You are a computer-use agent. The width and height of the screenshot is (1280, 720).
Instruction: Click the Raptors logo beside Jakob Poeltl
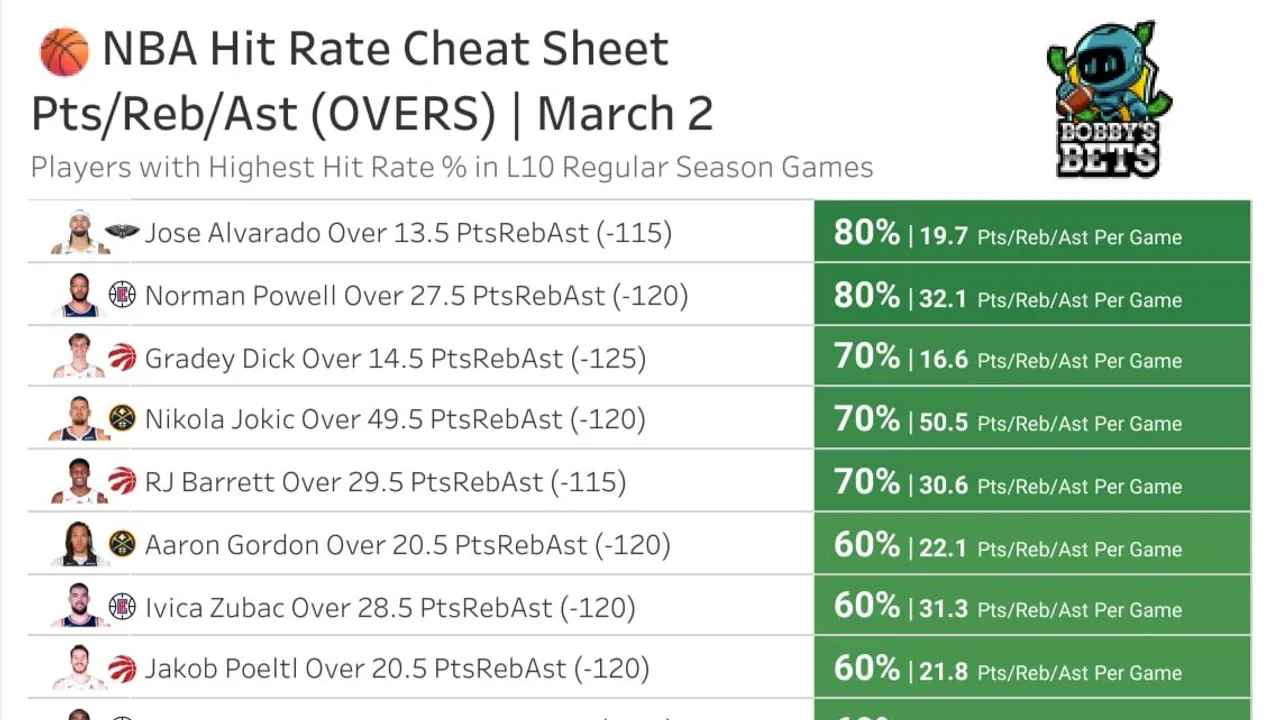122,668
